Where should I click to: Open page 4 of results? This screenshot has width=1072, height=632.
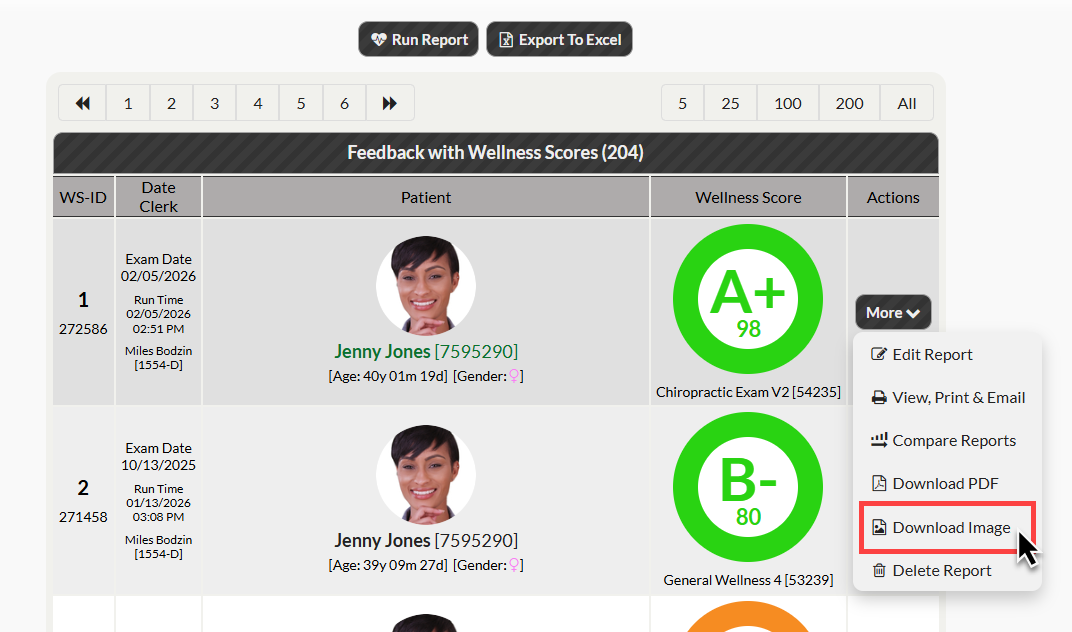pos(258,103)
